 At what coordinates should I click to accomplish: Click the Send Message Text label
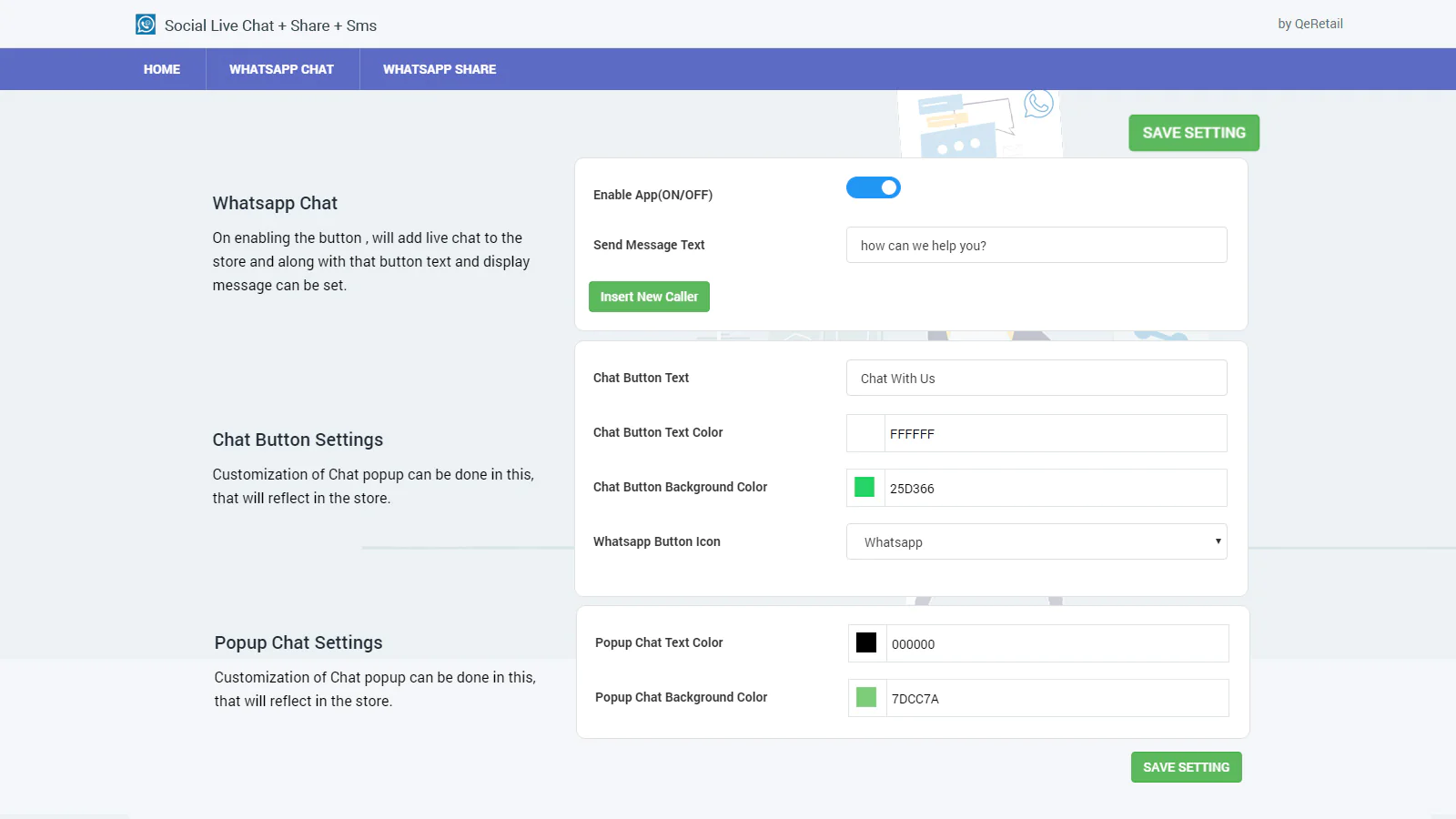(649, 245)
